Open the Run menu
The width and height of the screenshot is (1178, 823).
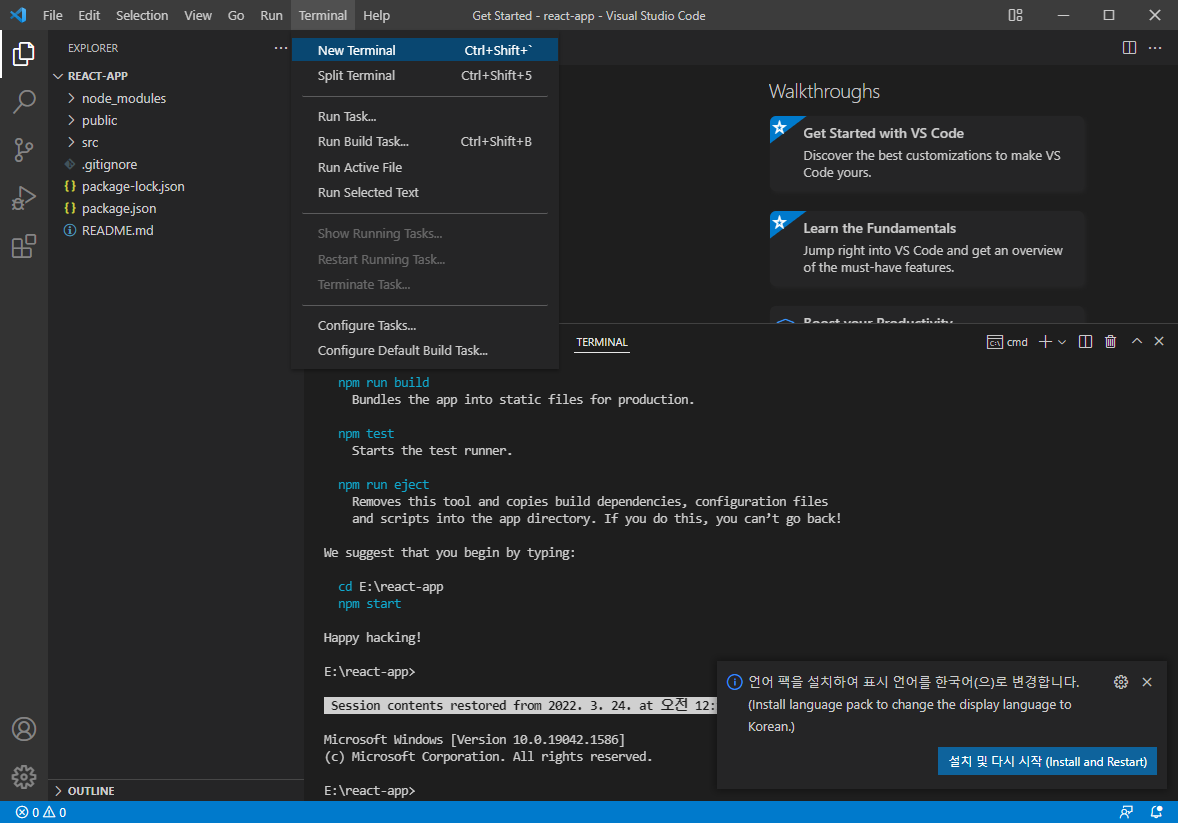tap(271, 15)
